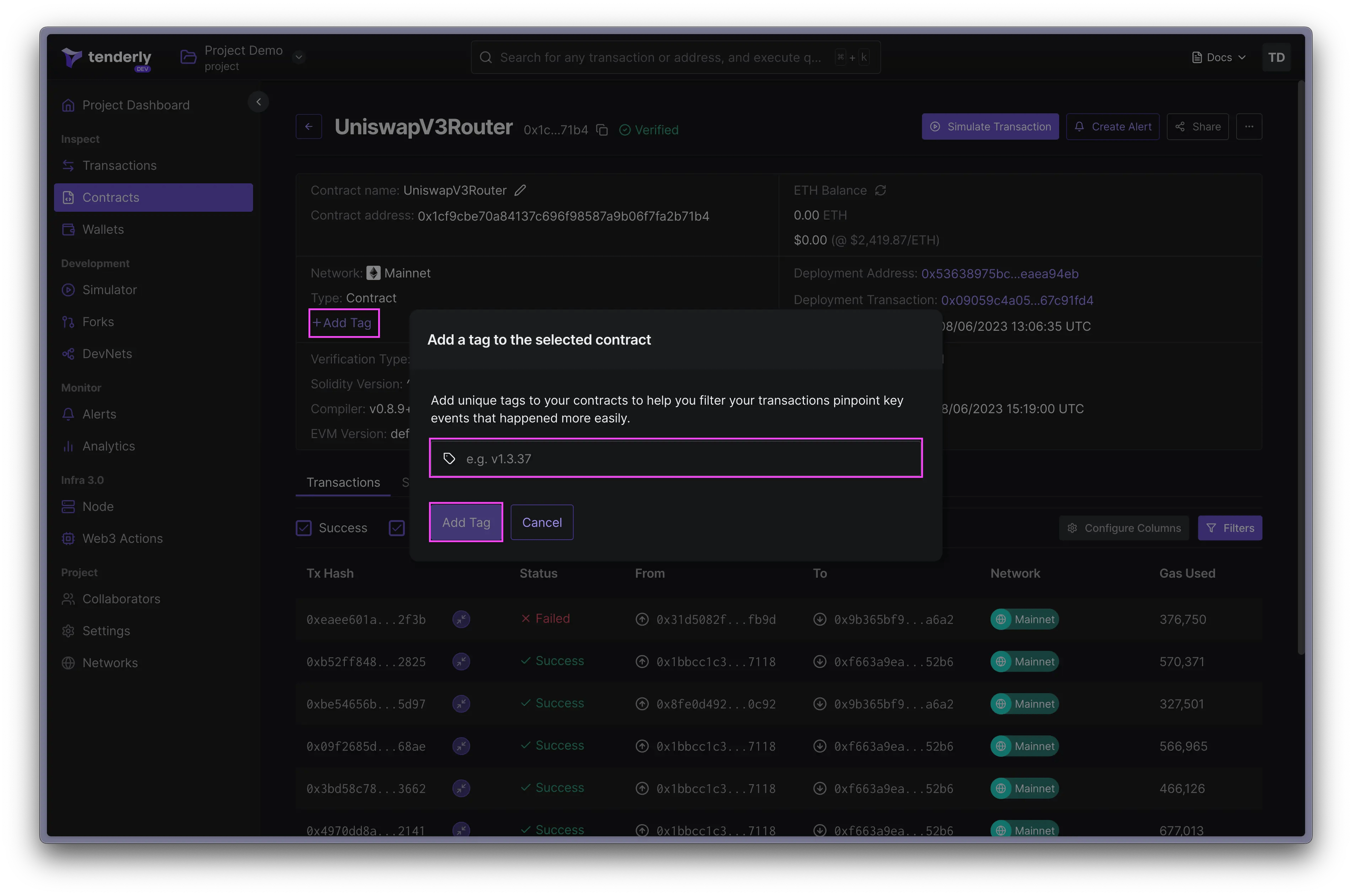Expand the Project Demo project dropdown
The height and width of the screenshot is (896, 1352).
[x=299, y=57]
